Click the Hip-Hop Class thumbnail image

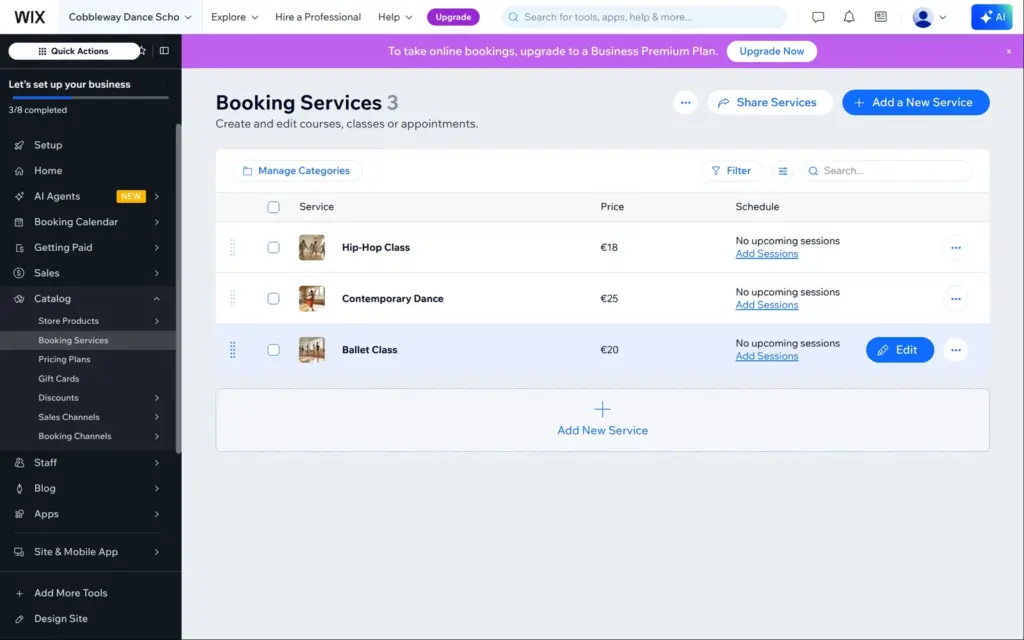(312, 248)
